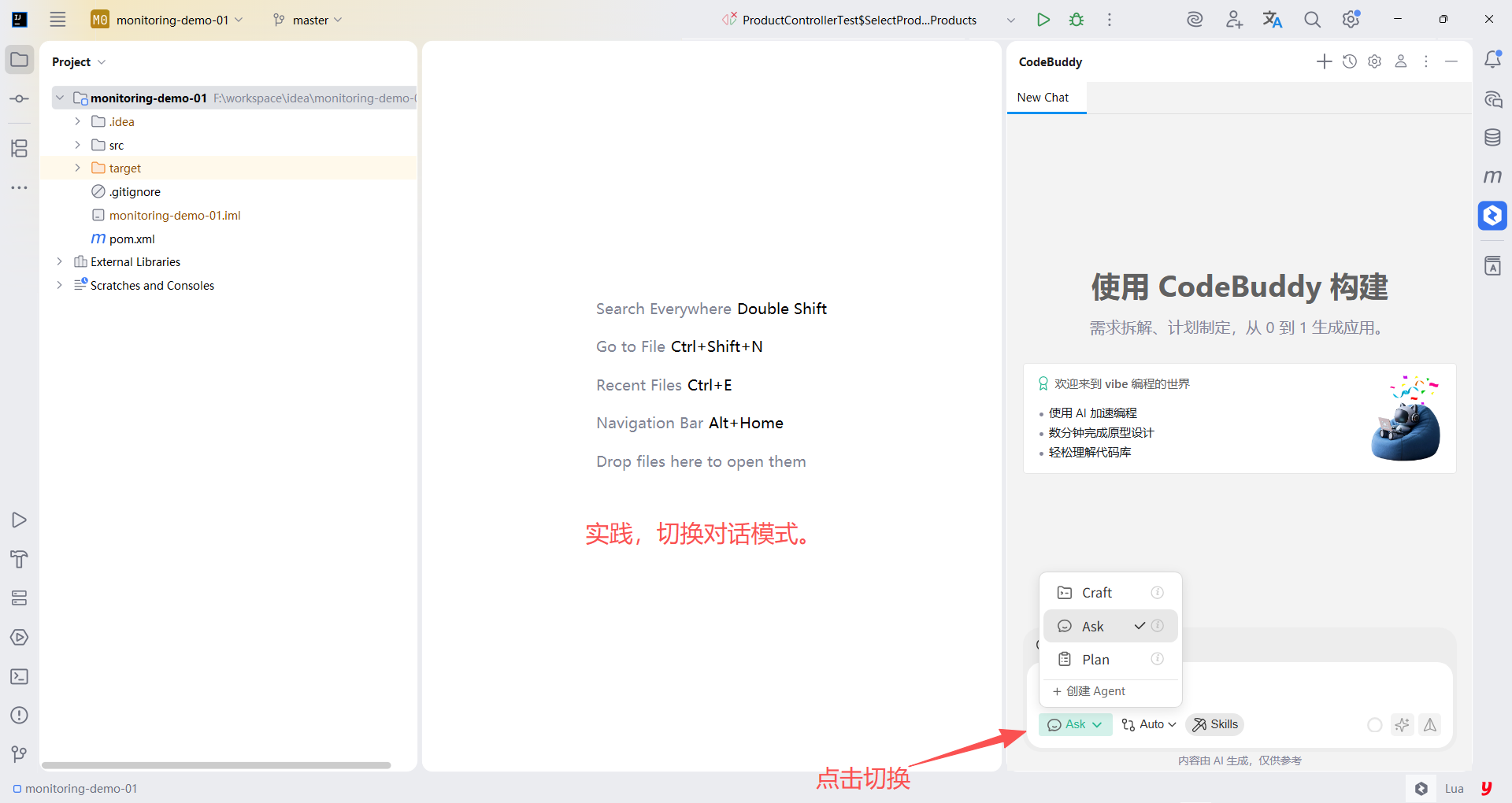The image size is (1512, 803).
Task: Open the Ask mode dropdown
Action: coord(1075,725)
